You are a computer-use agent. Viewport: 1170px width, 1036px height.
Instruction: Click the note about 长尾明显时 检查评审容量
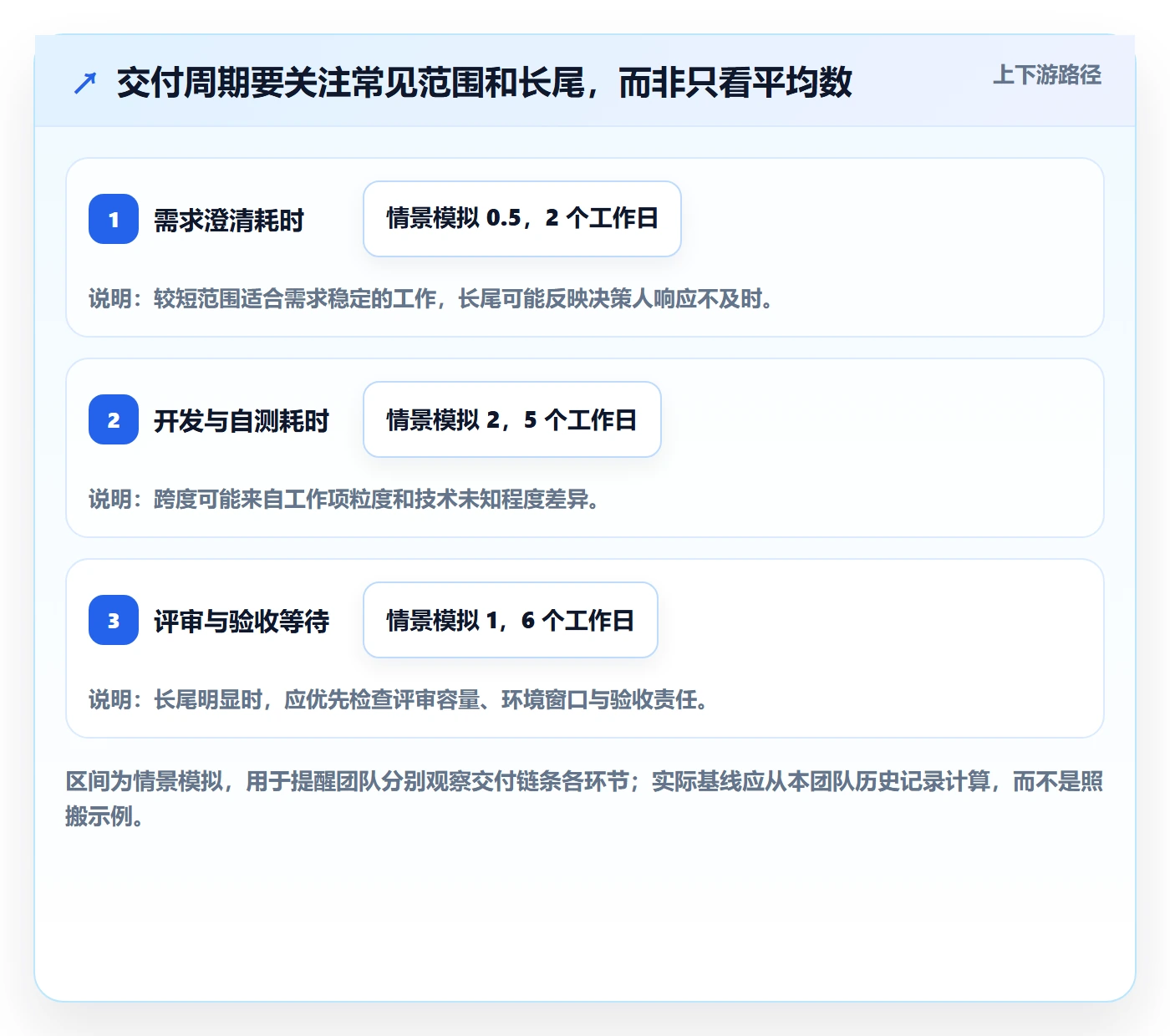tap(399, 699)
